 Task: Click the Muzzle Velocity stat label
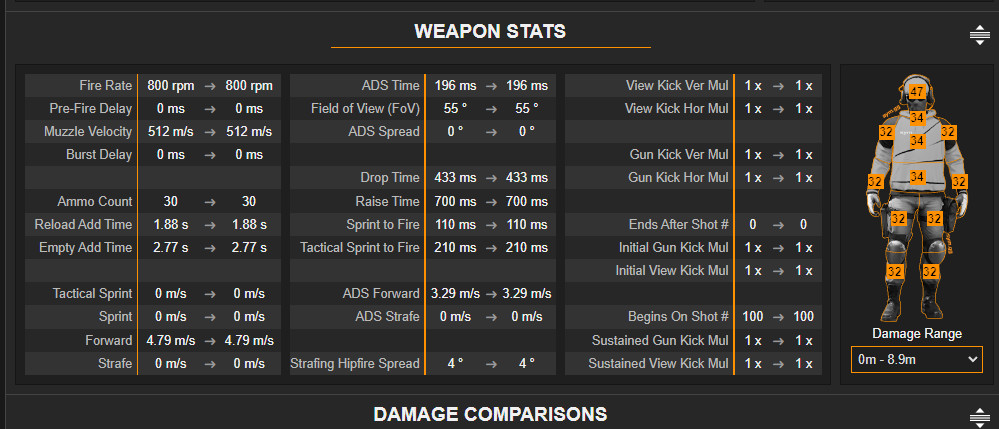88,132
